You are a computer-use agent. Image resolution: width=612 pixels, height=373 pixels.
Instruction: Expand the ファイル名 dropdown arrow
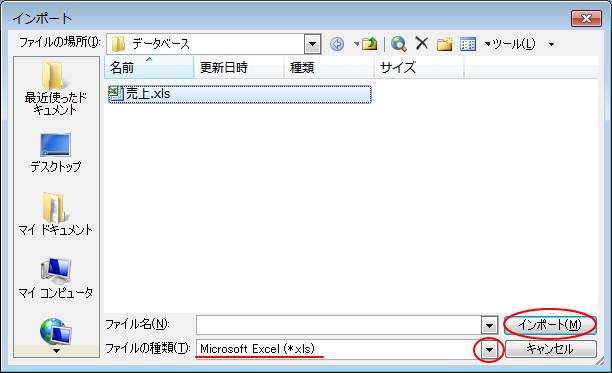pyautogui.click(x=489, y=325)
